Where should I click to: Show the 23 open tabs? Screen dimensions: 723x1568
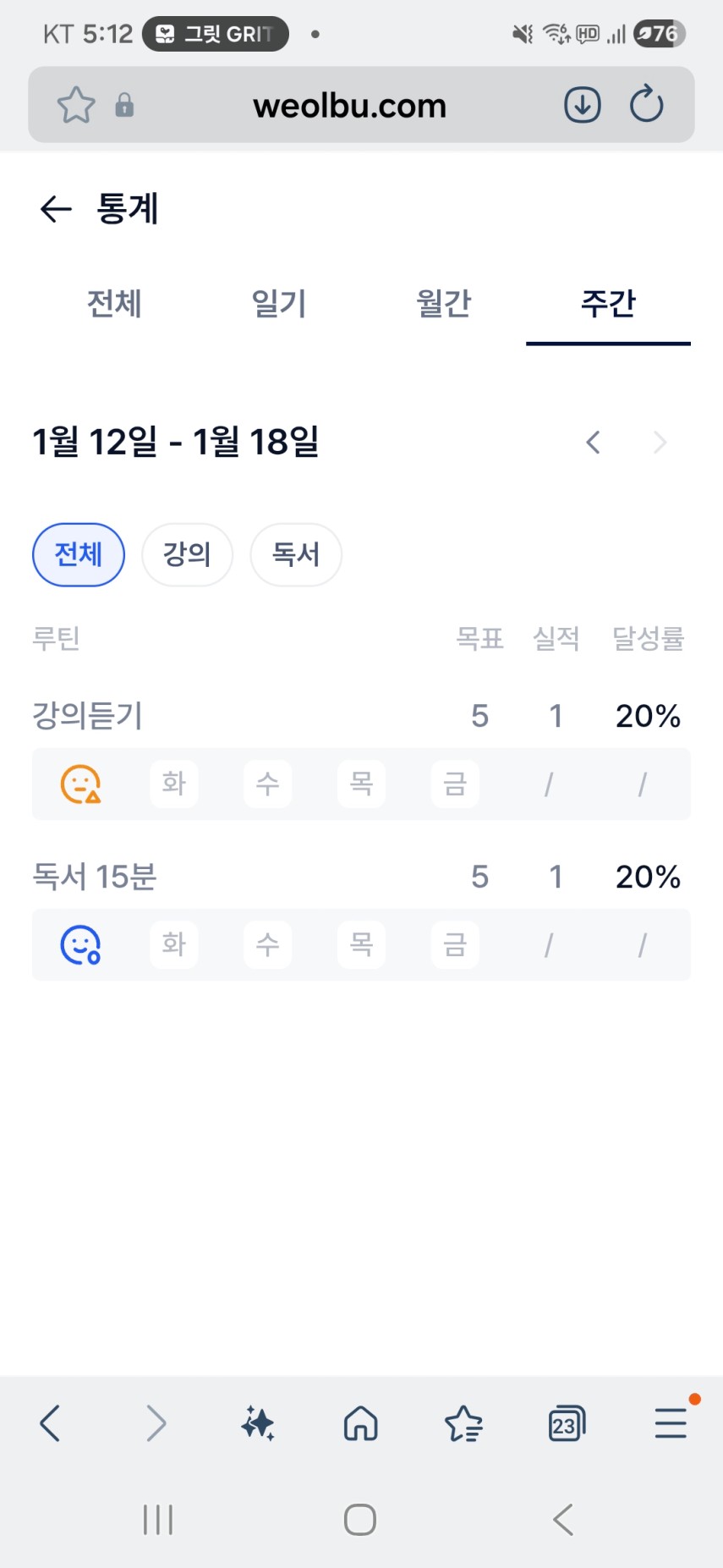[566, 1423]
